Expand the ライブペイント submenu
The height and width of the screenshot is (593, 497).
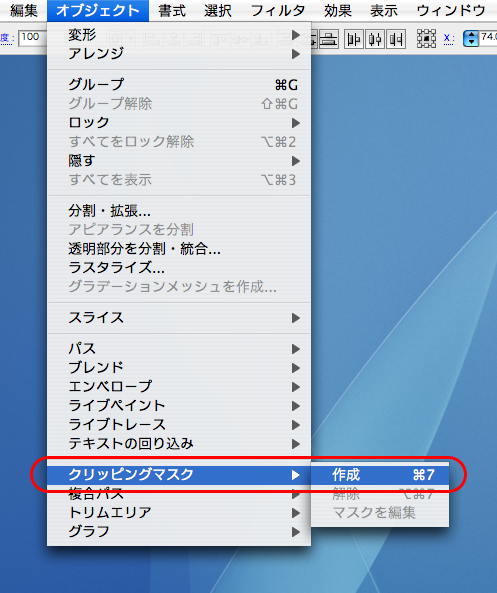point(179,406)
